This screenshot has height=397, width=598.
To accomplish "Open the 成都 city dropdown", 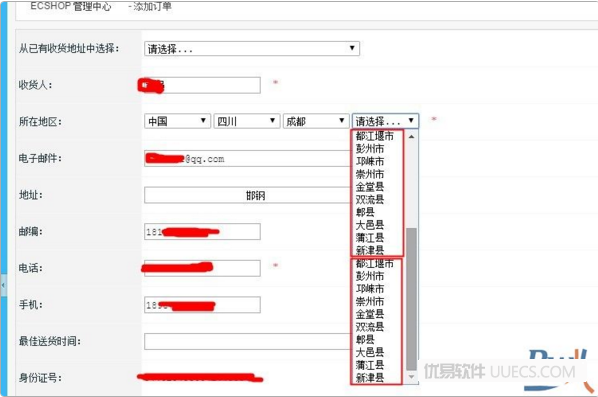I will click(316, 121).
